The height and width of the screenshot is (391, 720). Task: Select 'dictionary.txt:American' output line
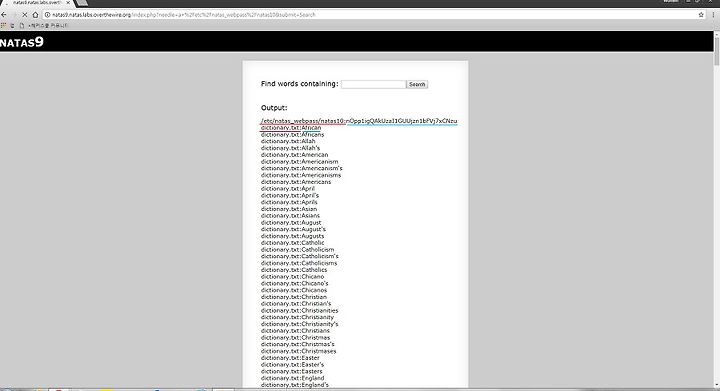pyautogui.click(x=294, y=155)
